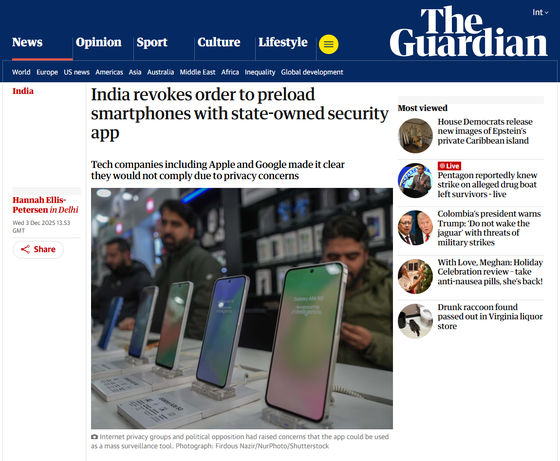Switch to the Opinion tab
The height and width of the screenshot is (461, 560).
point(99,42)
